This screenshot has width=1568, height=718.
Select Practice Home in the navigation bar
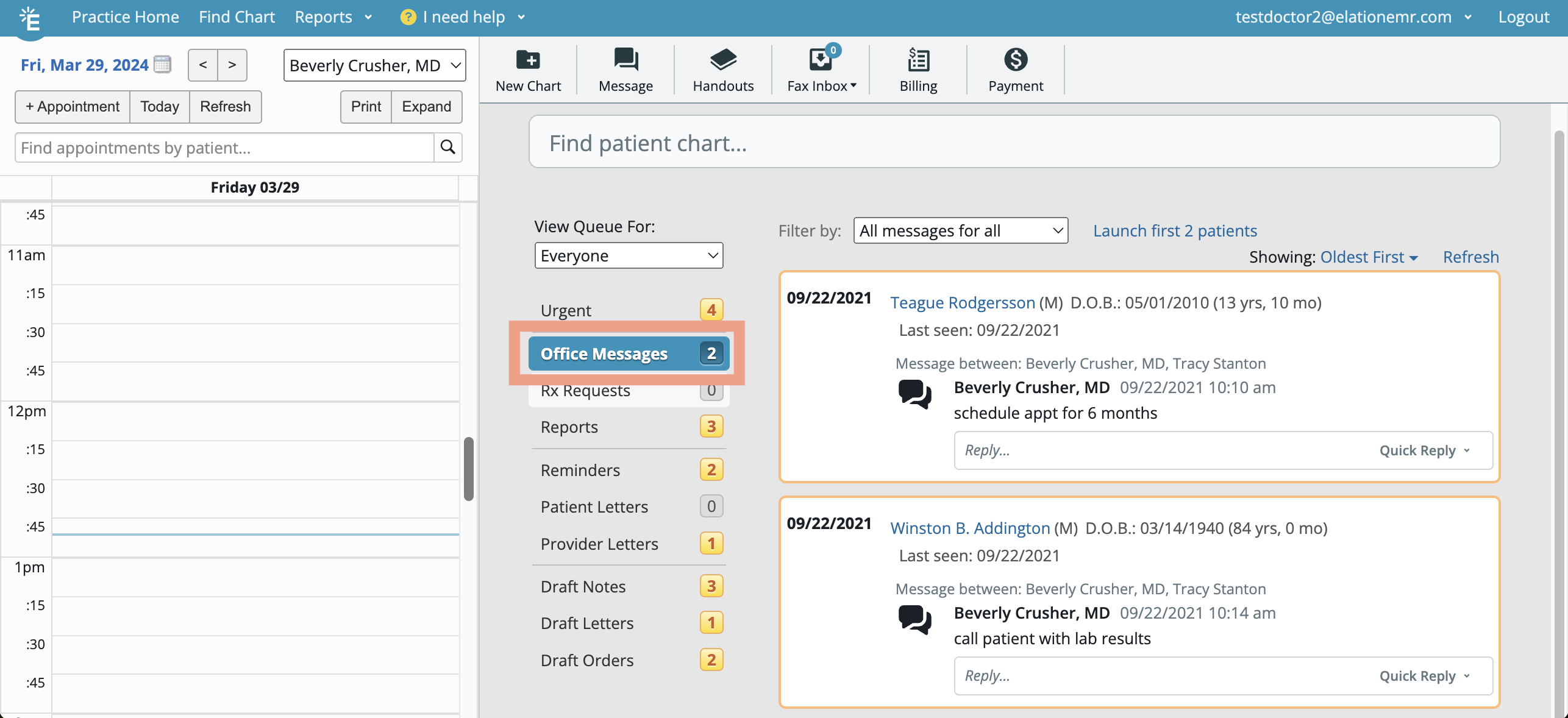125,16
